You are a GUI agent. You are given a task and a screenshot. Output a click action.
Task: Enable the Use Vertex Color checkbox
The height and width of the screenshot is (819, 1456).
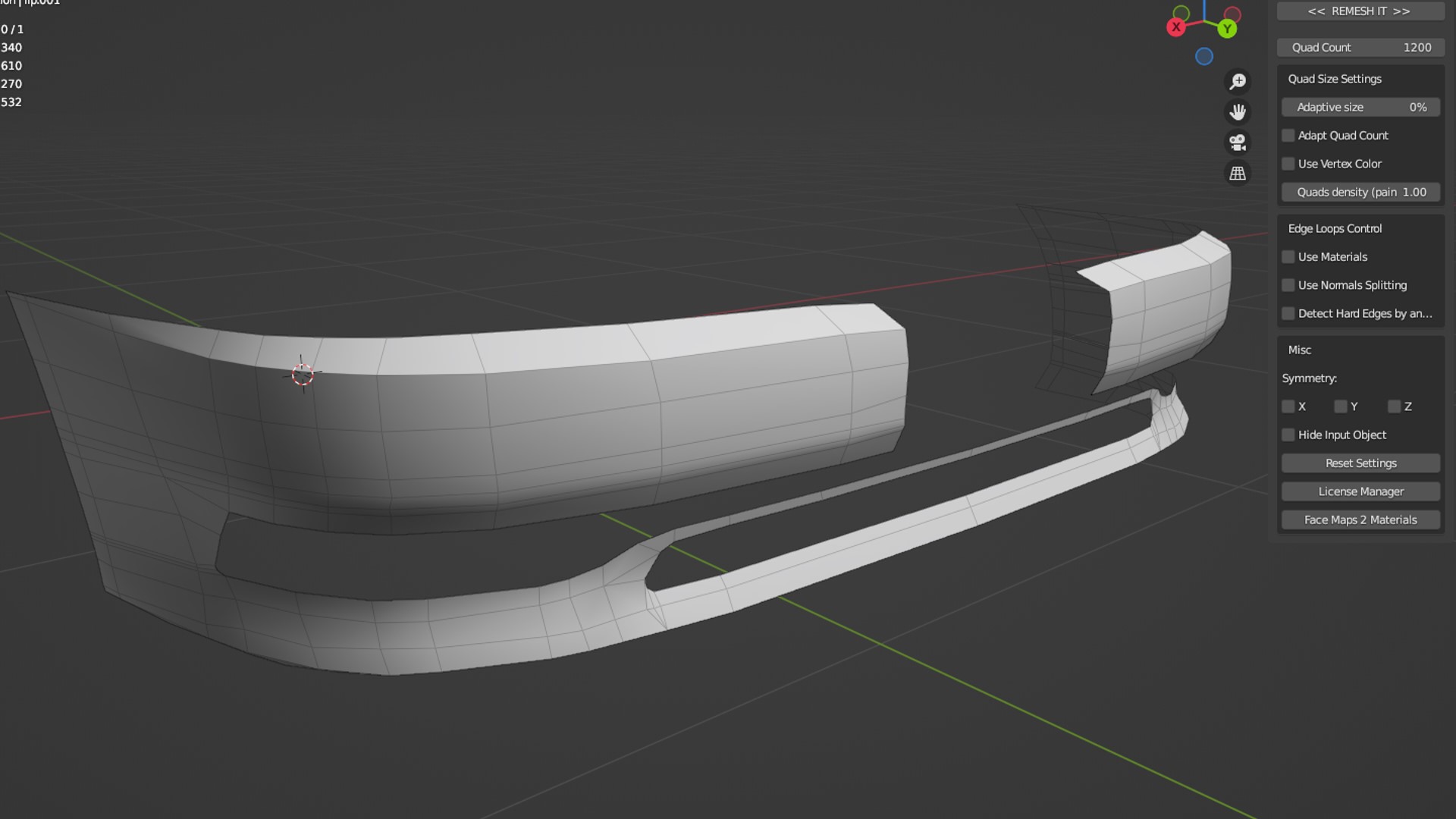(1288, 164)
